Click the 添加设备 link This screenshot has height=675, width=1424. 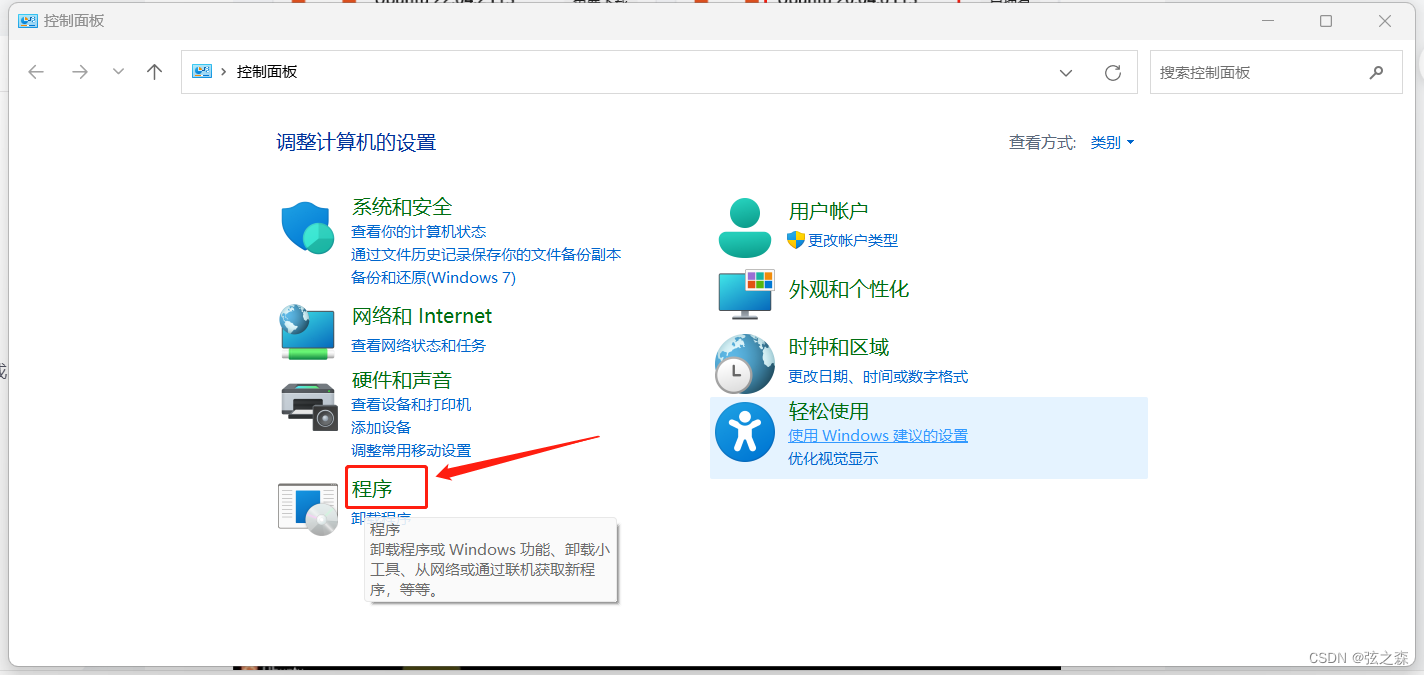(x=381, y=427)
